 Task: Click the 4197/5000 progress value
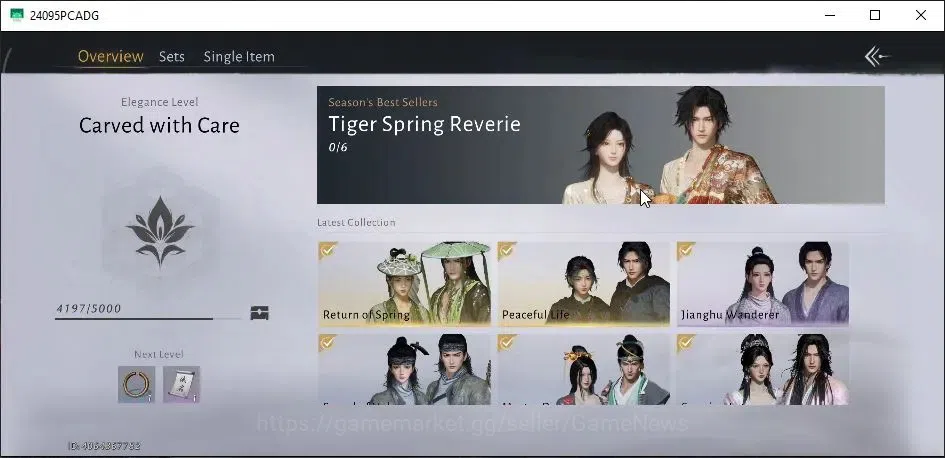tap(89, 309)
